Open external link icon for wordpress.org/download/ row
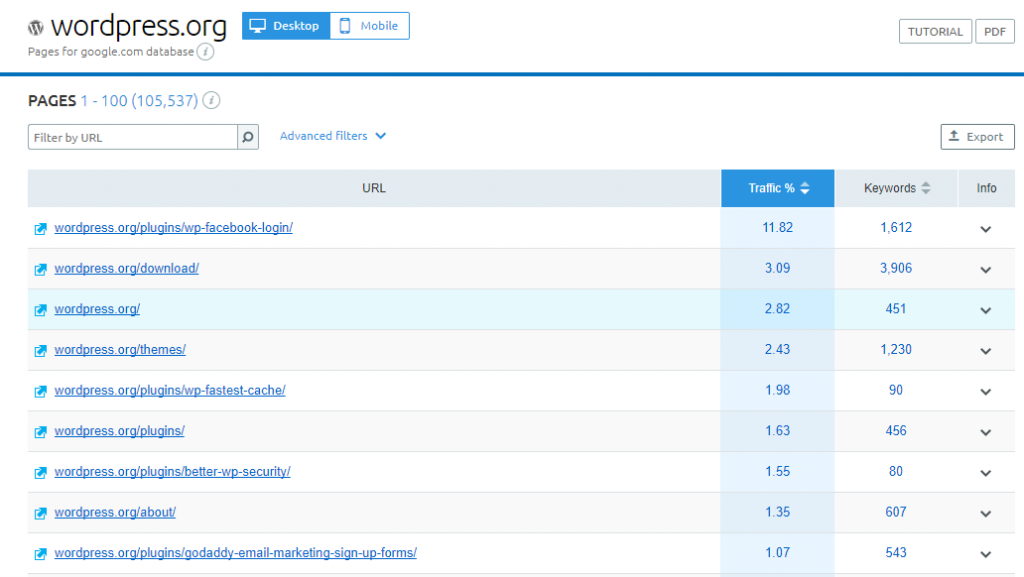 pyautogui.click(x=40, y=269)
